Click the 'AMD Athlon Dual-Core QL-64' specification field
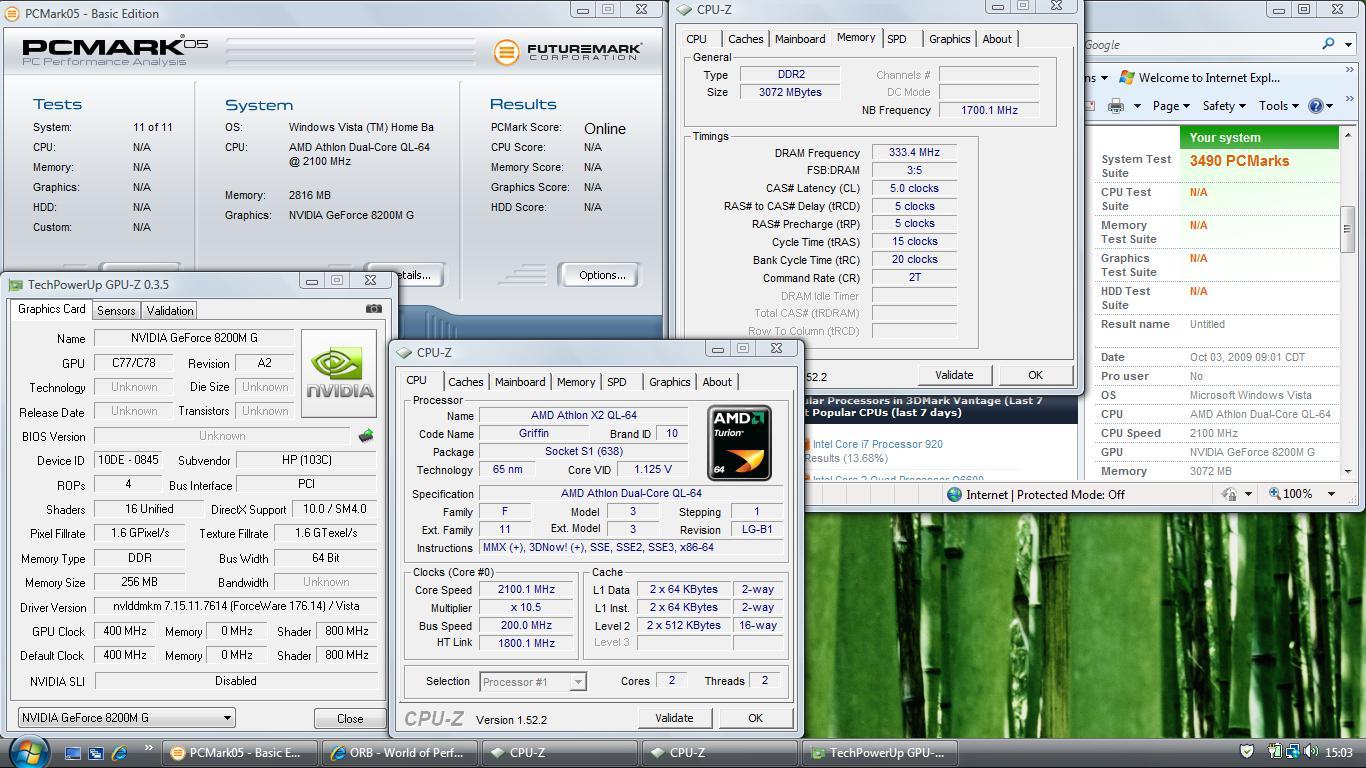Image resolution: width=1366 pixels, height=768 pixels. point(631,494)
